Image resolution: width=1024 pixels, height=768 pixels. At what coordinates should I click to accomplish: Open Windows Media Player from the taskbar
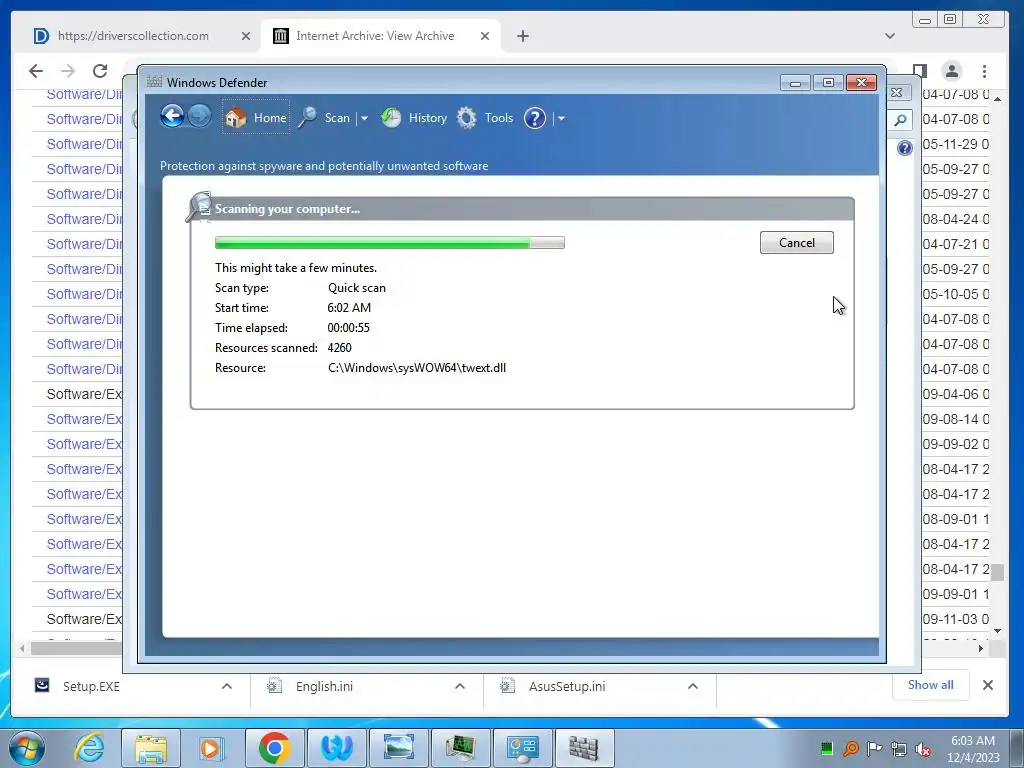click(x=212, y=748)
